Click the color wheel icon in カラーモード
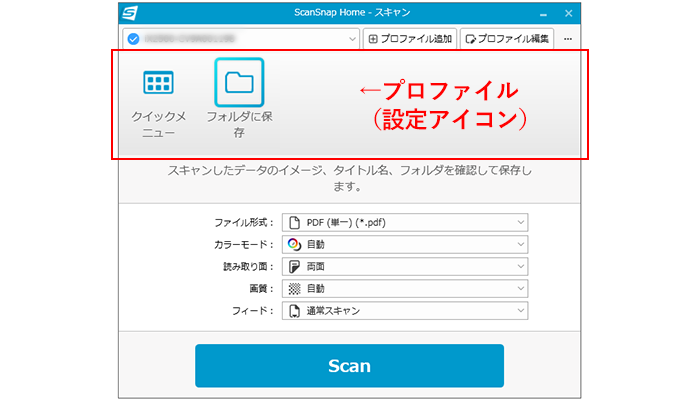700x400 pixels. (x=294, y=244)
